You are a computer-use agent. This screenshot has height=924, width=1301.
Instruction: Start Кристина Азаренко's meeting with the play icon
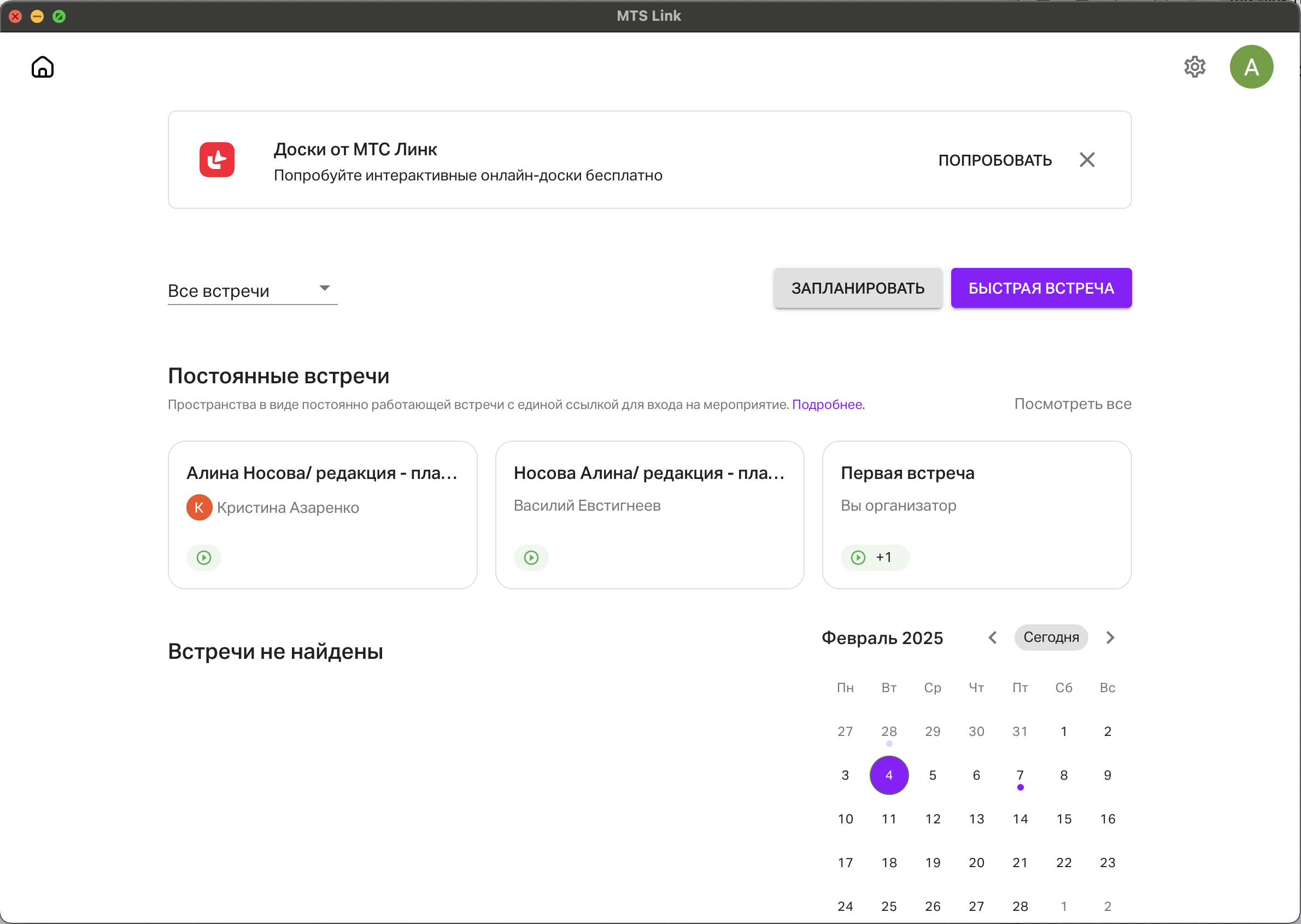pos(204,558)
